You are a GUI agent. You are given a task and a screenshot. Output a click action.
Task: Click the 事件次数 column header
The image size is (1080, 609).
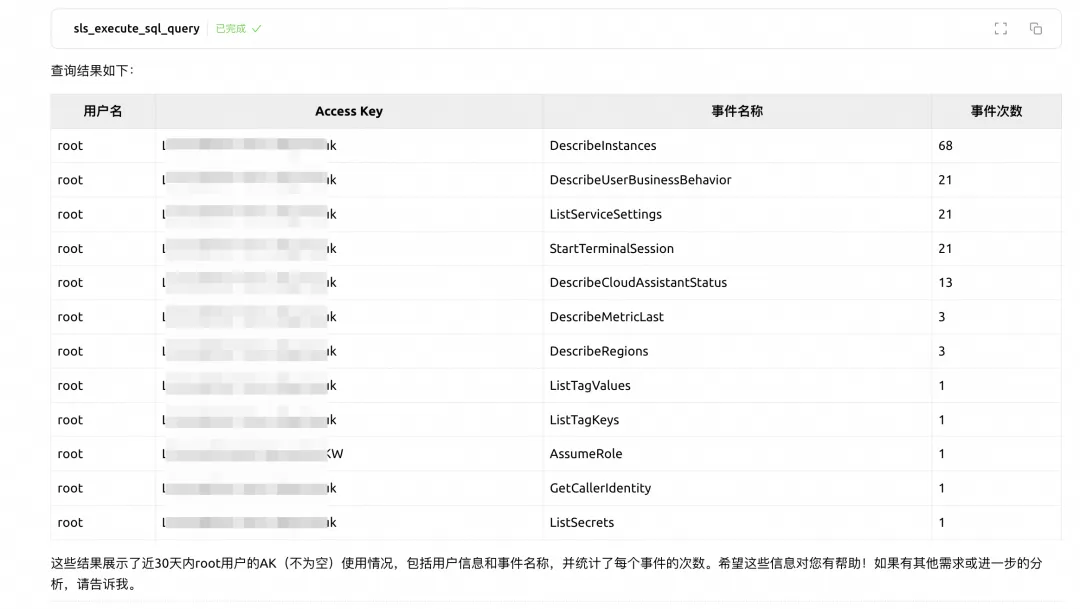tap(996, 111)
